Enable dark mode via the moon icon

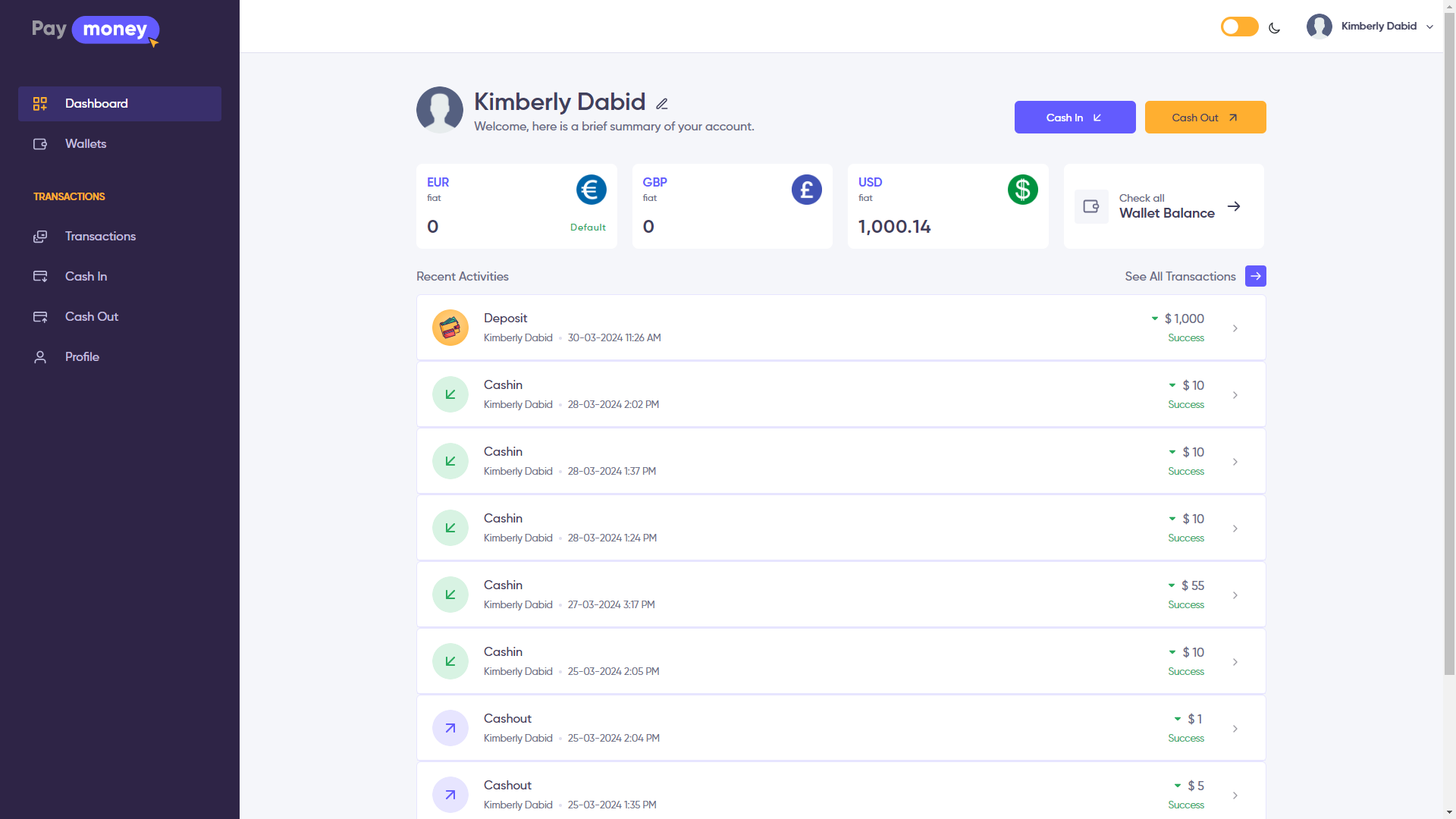1274,27
